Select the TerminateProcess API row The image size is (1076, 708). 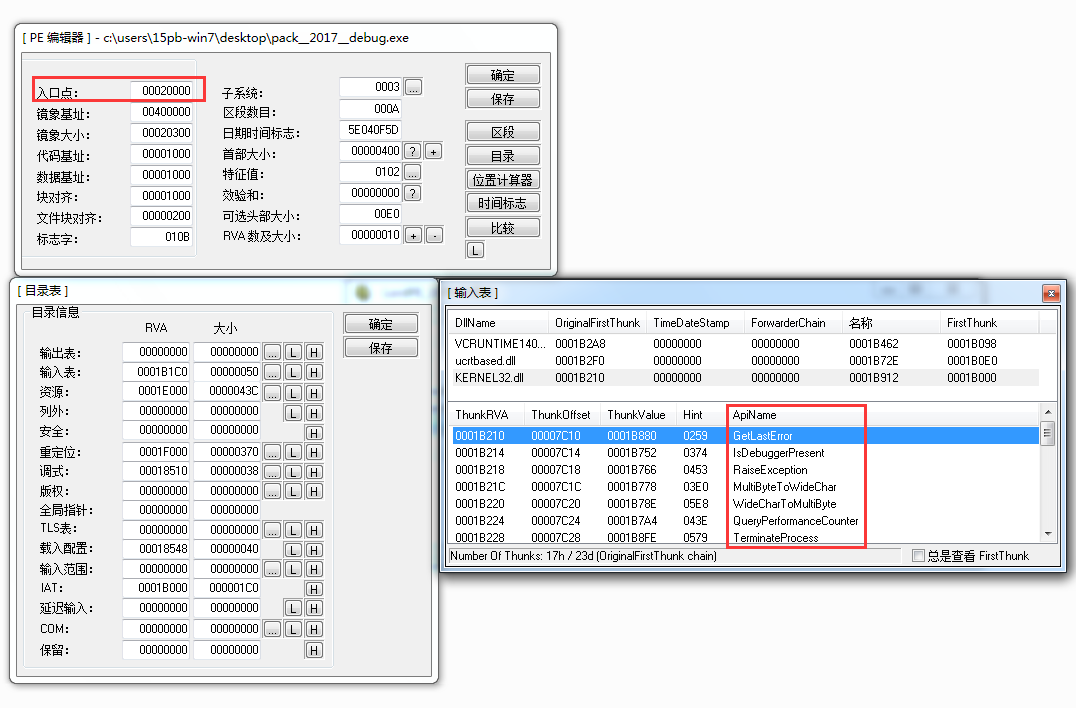click(x=745, y=538)
